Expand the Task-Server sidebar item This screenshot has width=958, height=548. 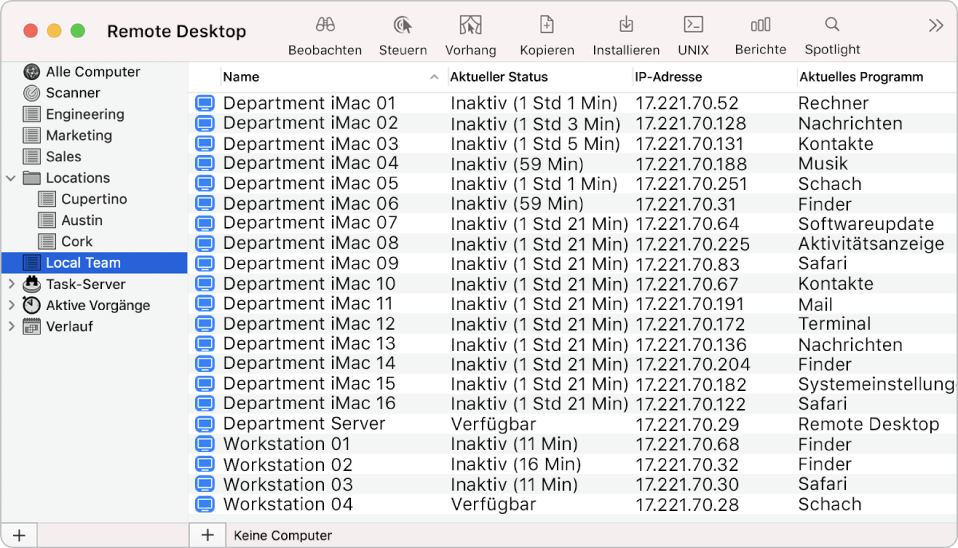pyautogui.click(x=11, y=284)
